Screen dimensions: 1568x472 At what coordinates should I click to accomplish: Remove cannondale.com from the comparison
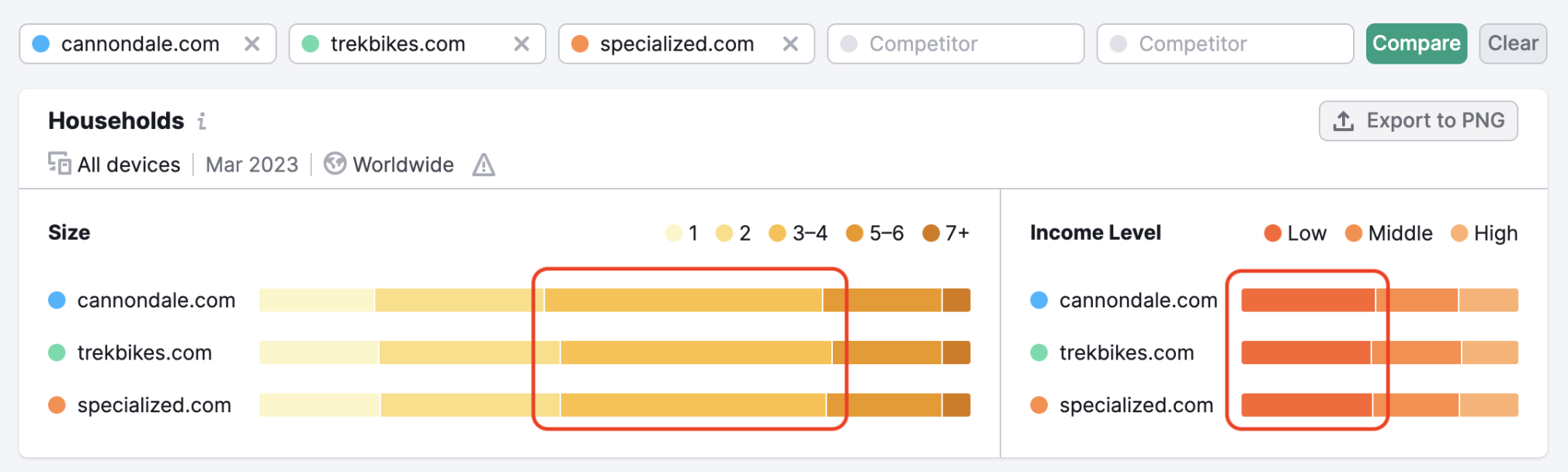252,43
